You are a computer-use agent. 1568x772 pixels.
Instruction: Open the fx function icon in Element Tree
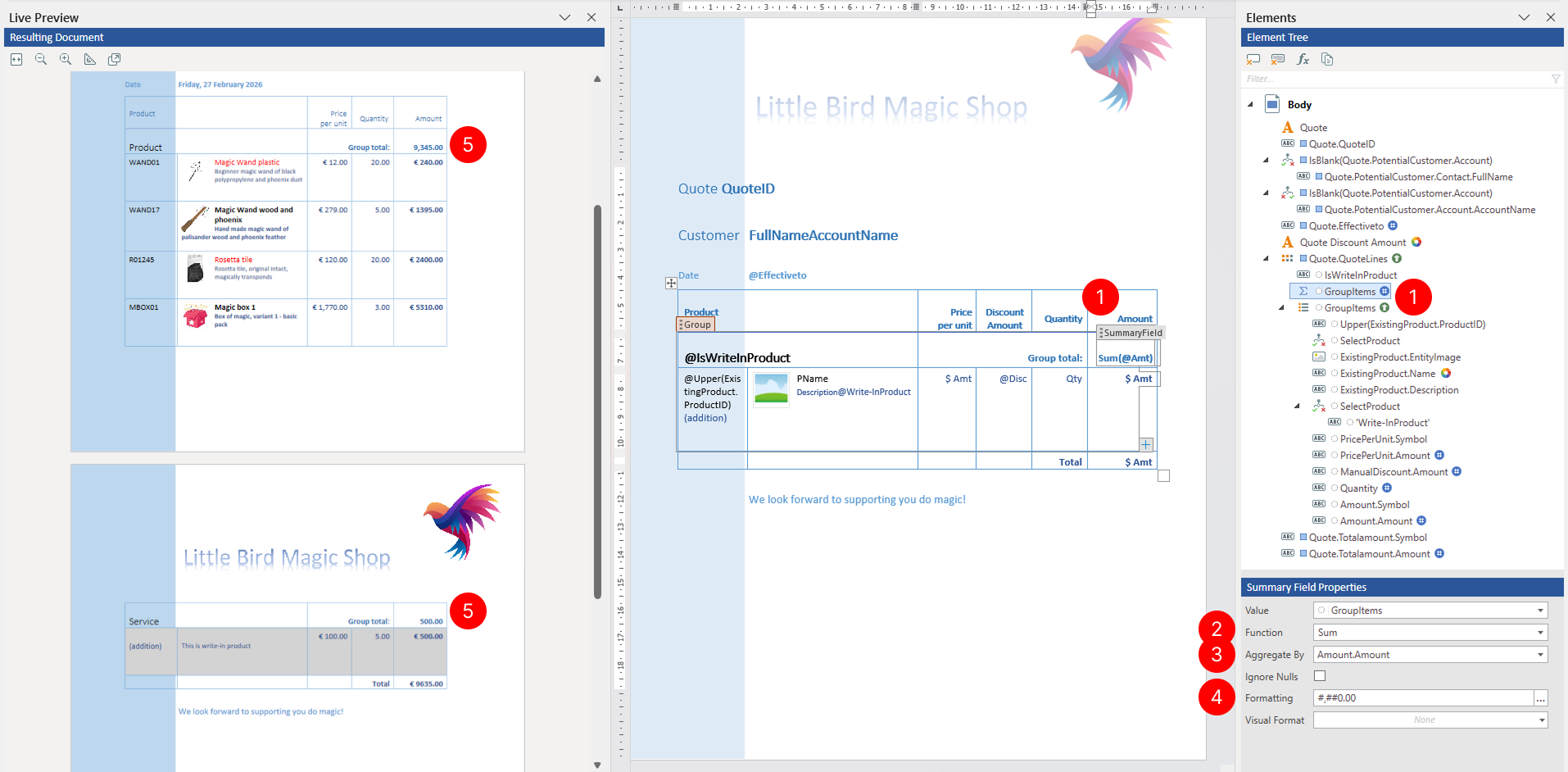tap(1303, 59)
